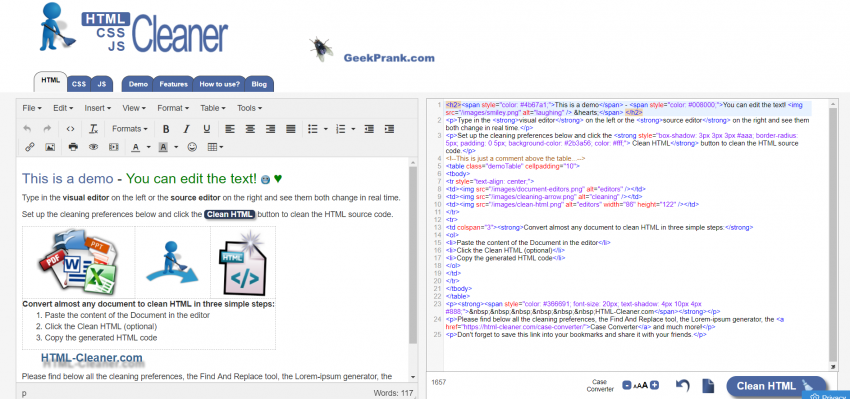The image size is (850, 399).
Task: Open the table dropdown arrow in toolbar
Action: click(222, 147)
